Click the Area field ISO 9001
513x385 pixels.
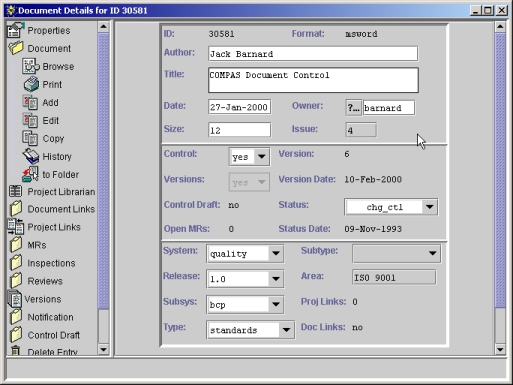pyautogui.click(x=394, y=277)
